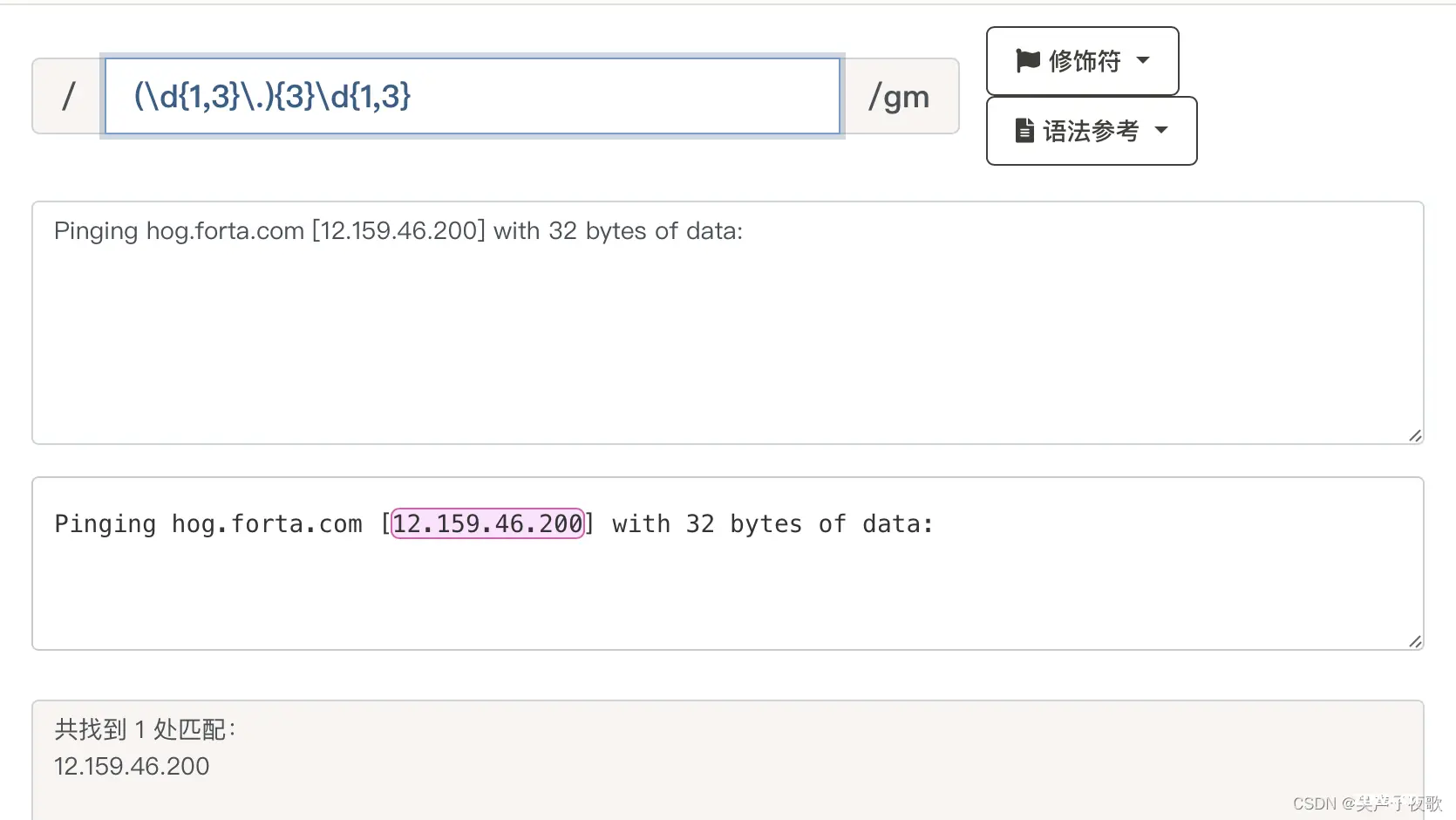Open the 修饰符 modifiers dropdown
Image resolution: width=1456 pixels, height=820 pixels.
click(1082, 61)
